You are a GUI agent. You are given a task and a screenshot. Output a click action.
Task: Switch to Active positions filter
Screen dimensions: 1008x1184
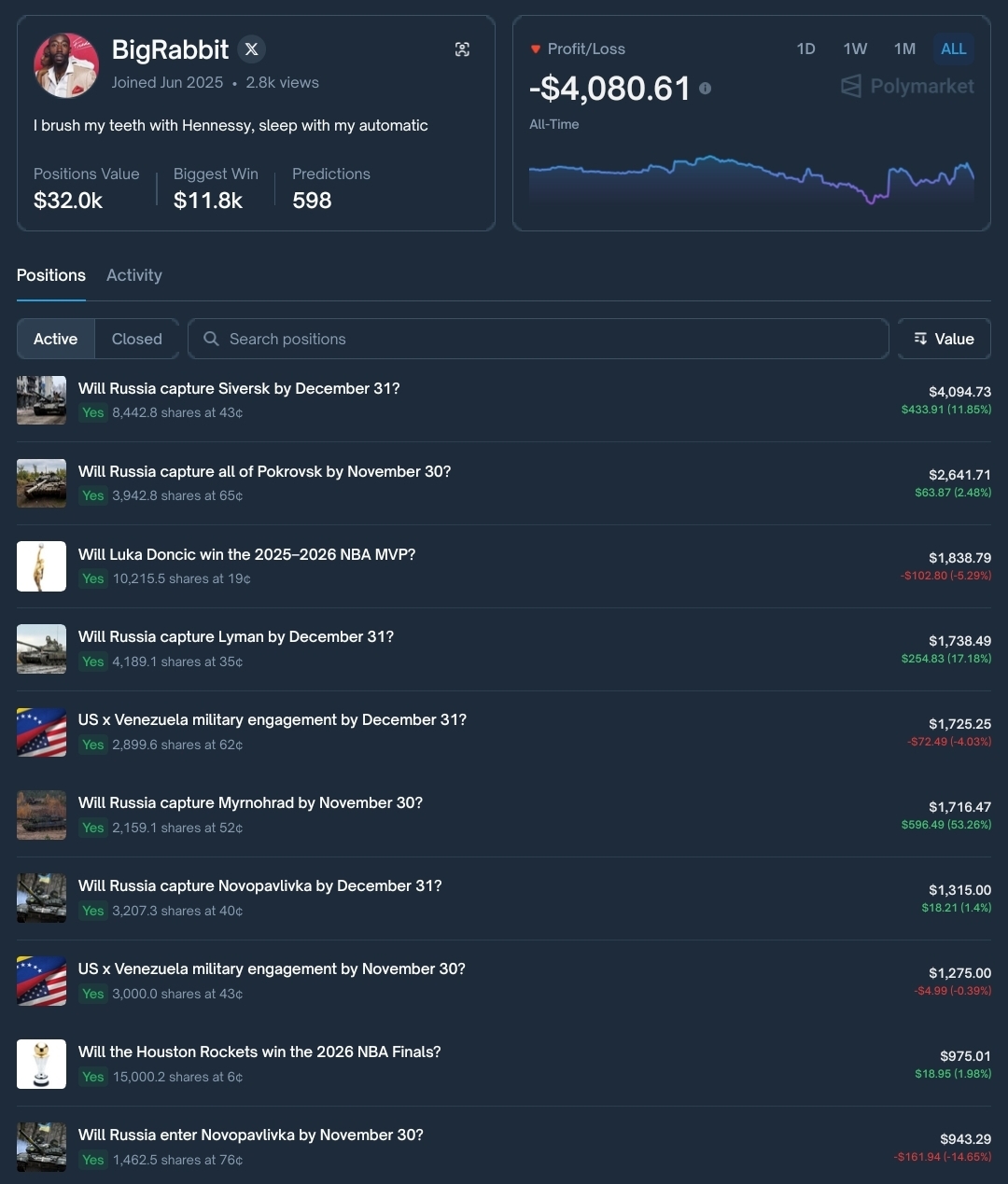click(56, 339)
